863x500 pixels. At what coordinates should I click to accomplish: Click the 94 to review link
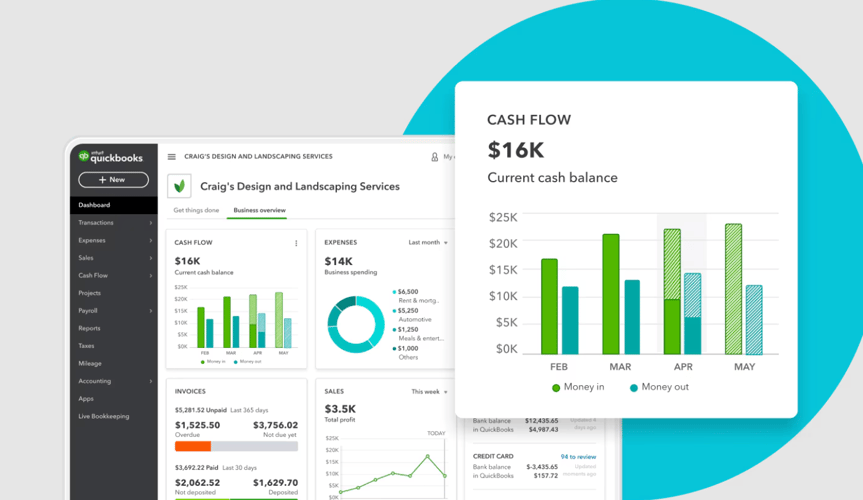(578, 456)
